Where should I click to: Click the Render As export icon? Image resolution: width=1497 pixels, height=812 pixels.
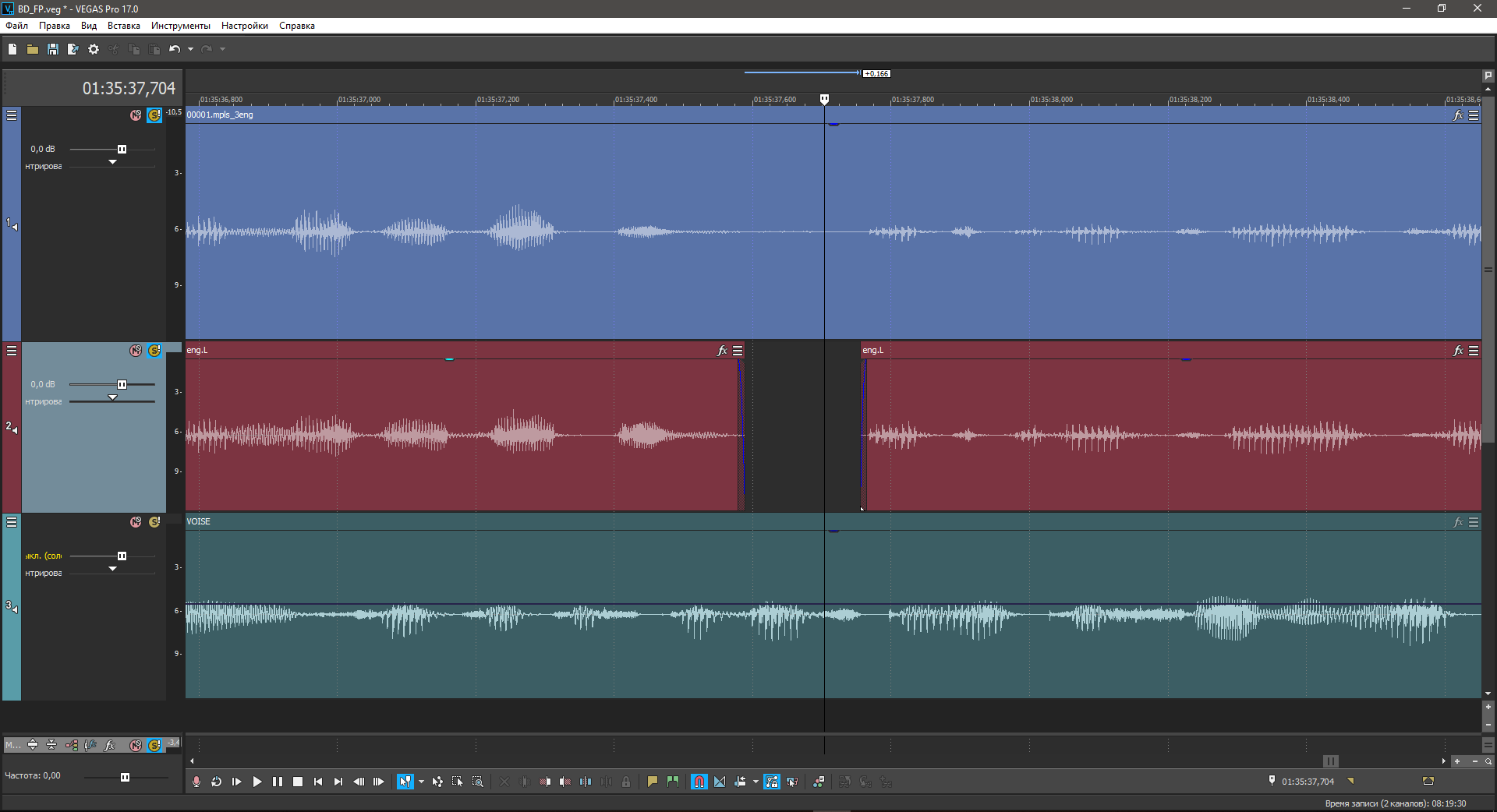[73, 49]
